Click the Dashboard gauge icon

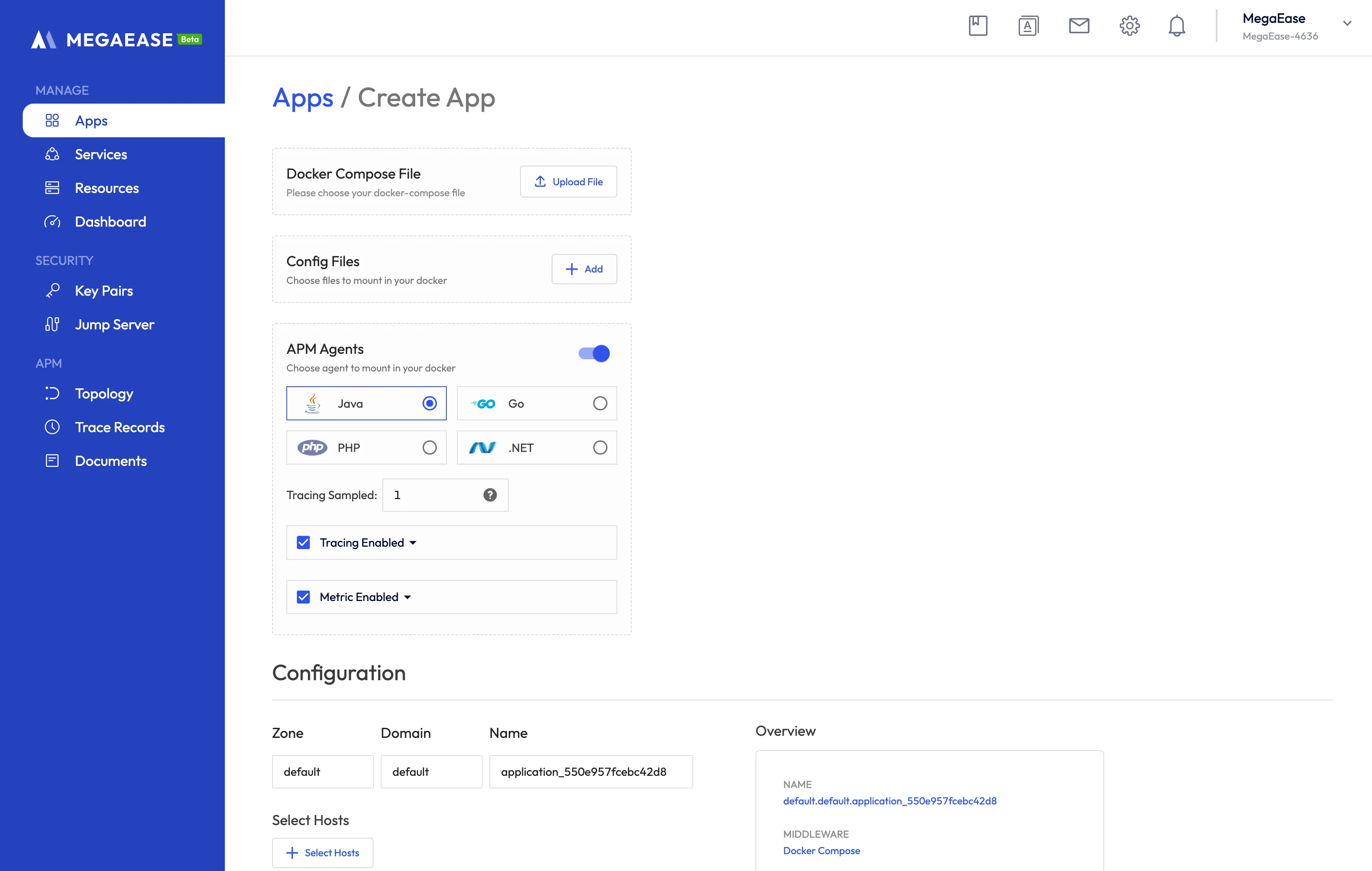(52, 222)
